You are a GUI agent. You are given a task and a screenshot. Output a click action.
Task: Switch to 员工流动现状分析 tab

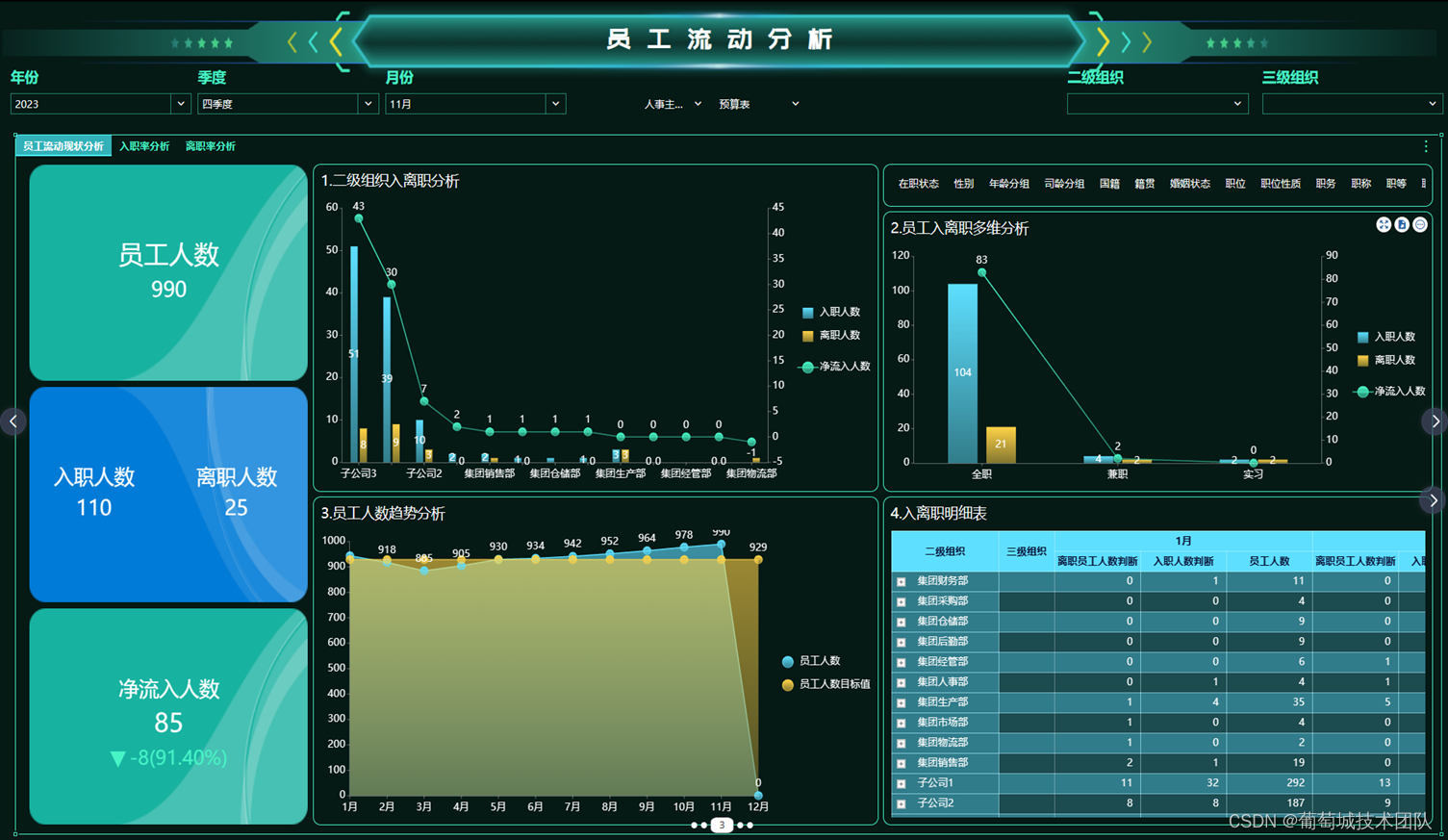point(64,146)
